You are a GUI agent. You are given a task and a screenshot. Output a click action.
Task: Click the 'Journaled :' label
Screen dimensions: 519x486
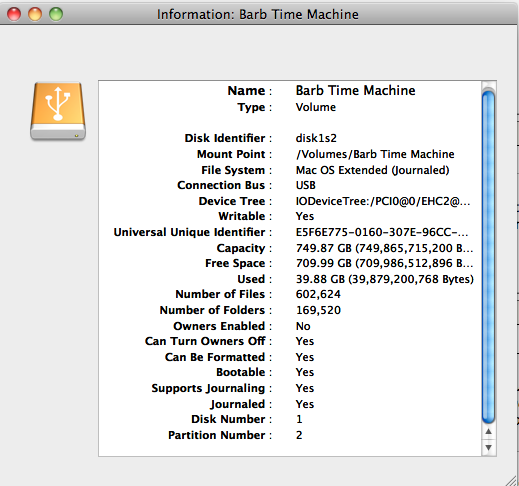click(241, 404)
